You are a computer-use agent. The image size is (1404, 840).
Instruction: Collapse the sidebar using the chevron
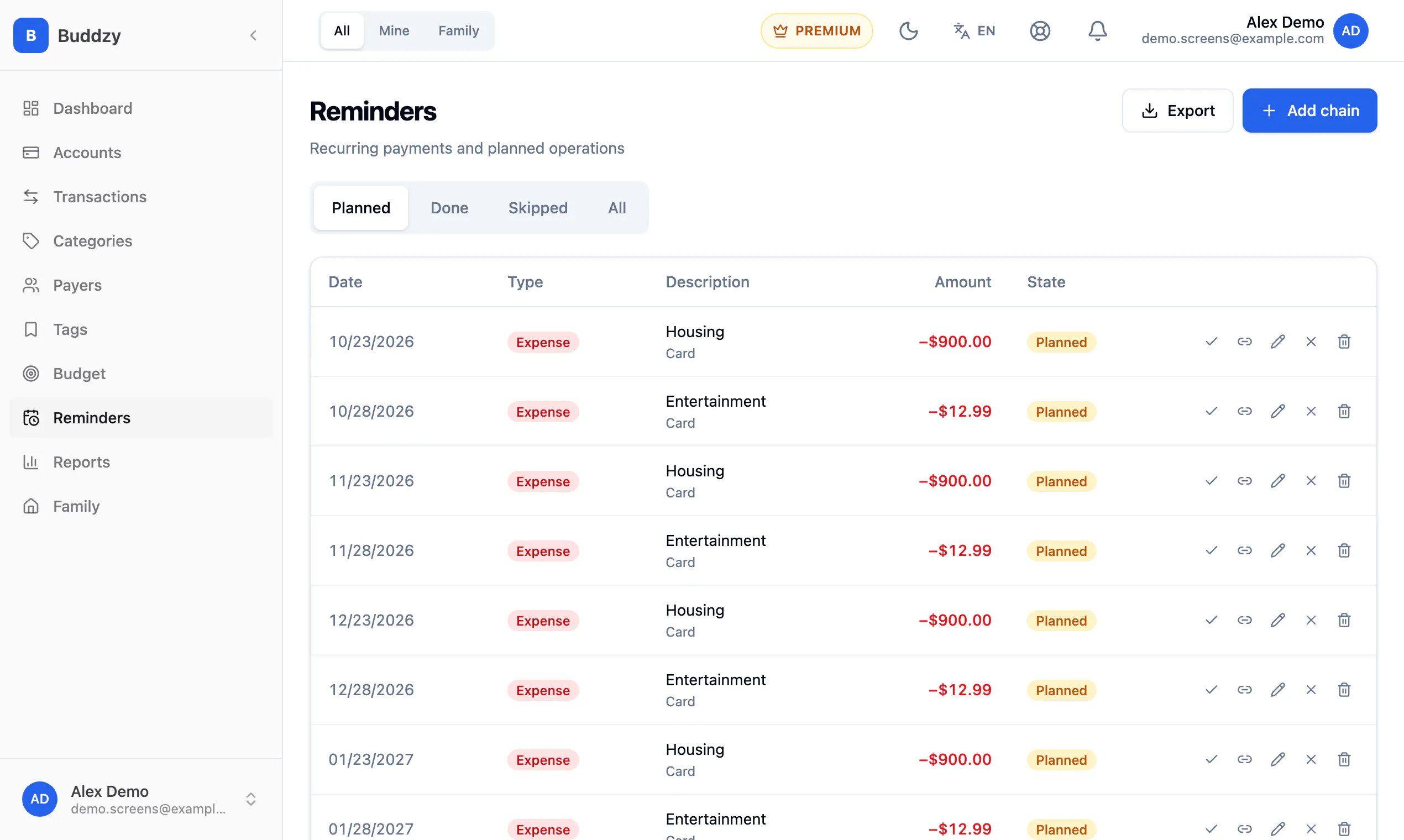point(253,35)
